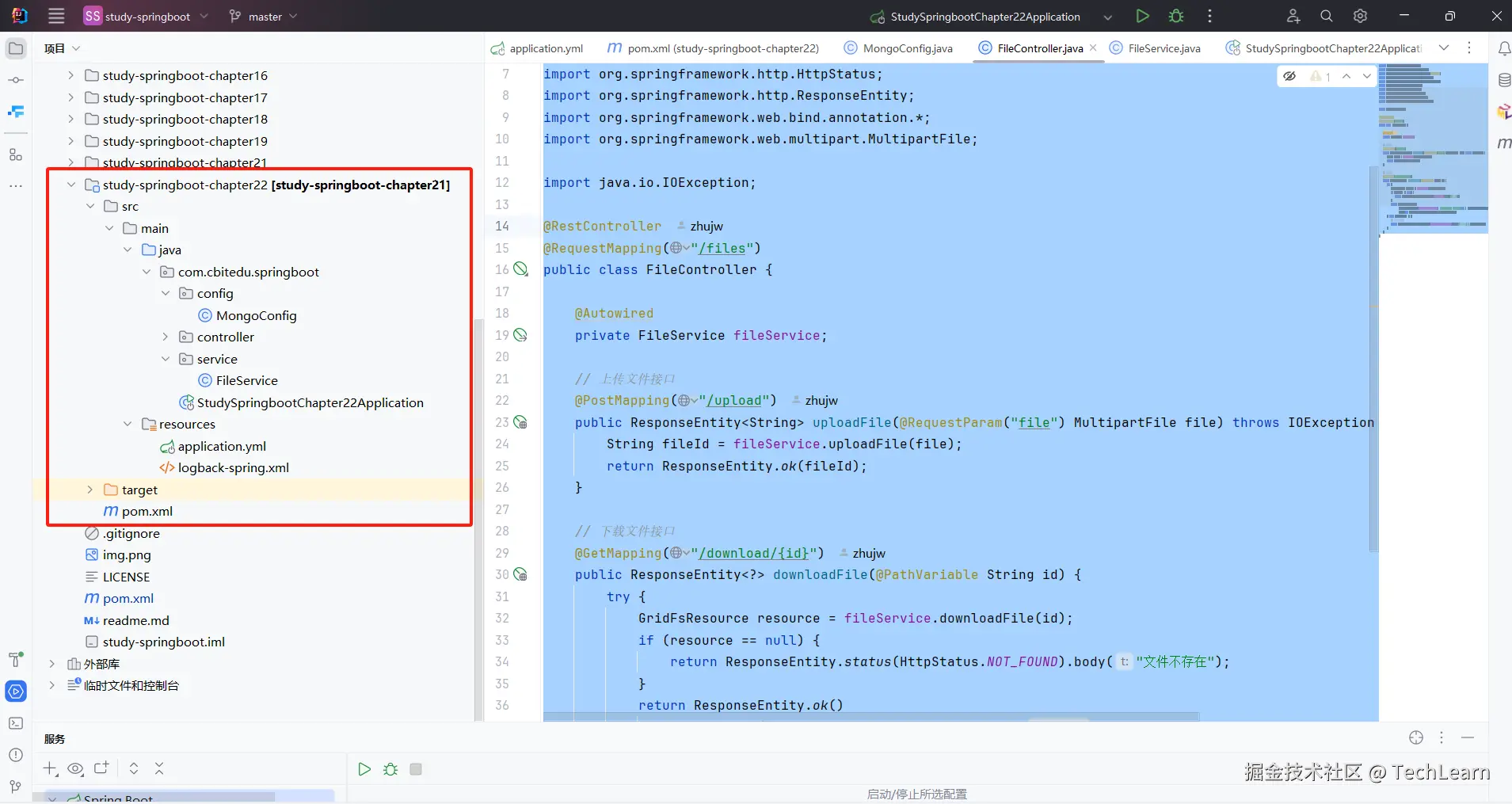Go to next highlighted error arrow
The image size is (1512, 804).
pos(1367,76)
